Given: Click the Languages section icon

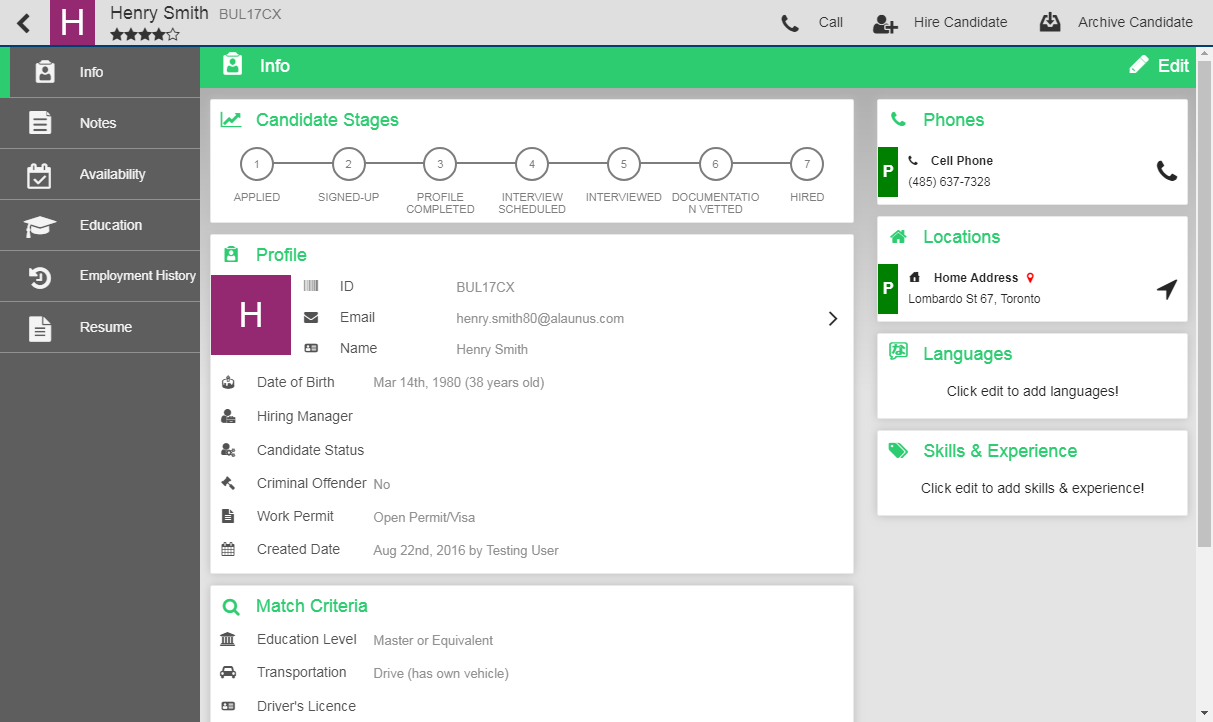Looking at the screenshot, I should [x=898, y=351].
